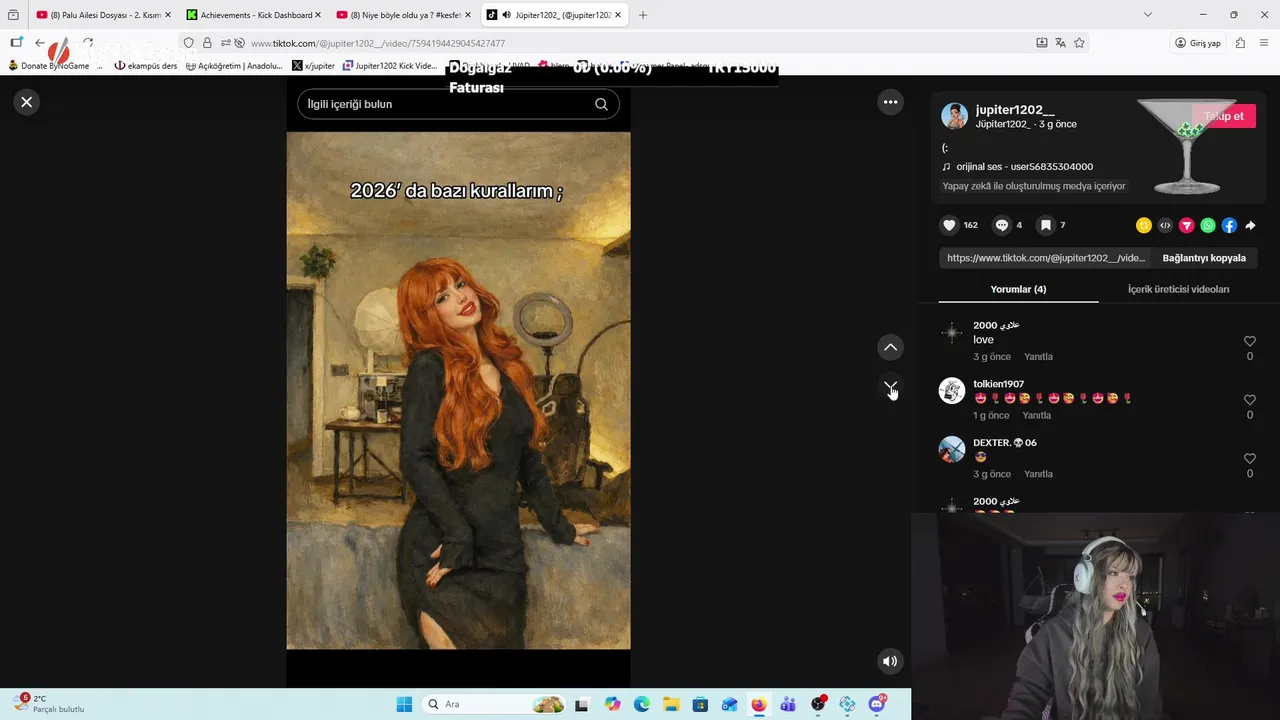Mute the Jüpiter1202_ tab audio icon
The width and height of the screenshot is (1280, 720).
tap(506, 15)
